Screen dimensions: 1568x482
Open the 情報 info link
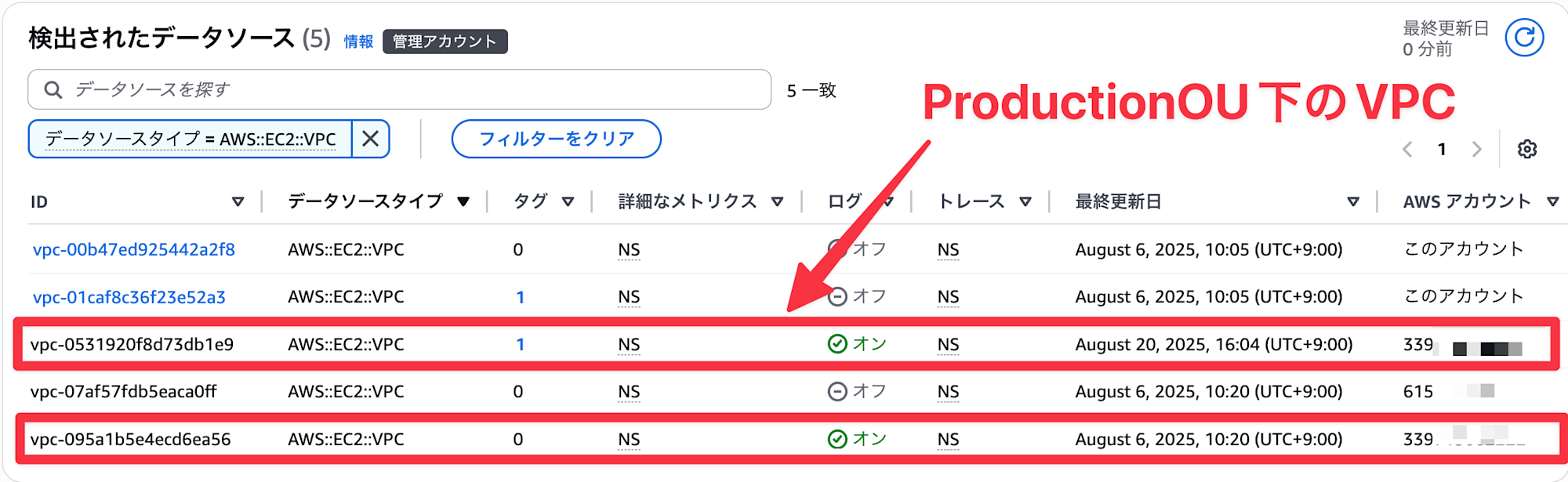pyautogui.click(x=358, y=42)
